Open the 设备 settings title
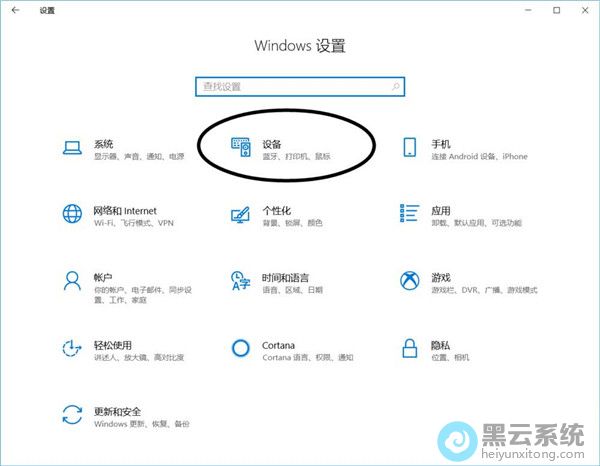 [x=272, y=144]
